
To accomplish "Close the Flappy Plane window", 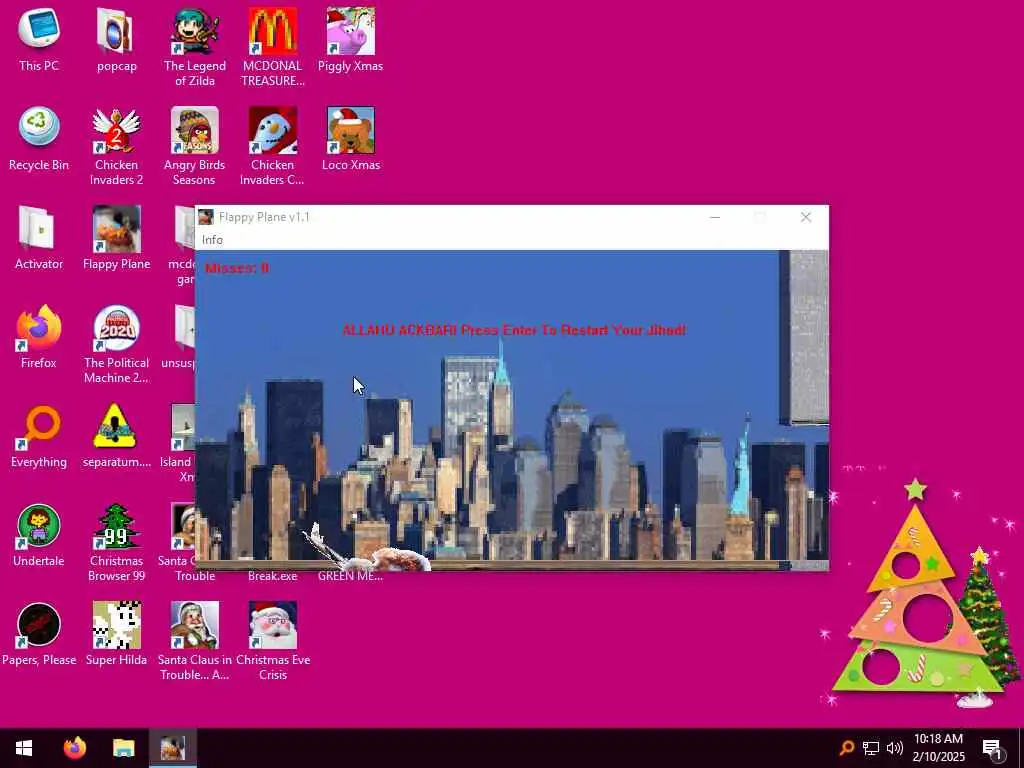I will click(806, 217).
